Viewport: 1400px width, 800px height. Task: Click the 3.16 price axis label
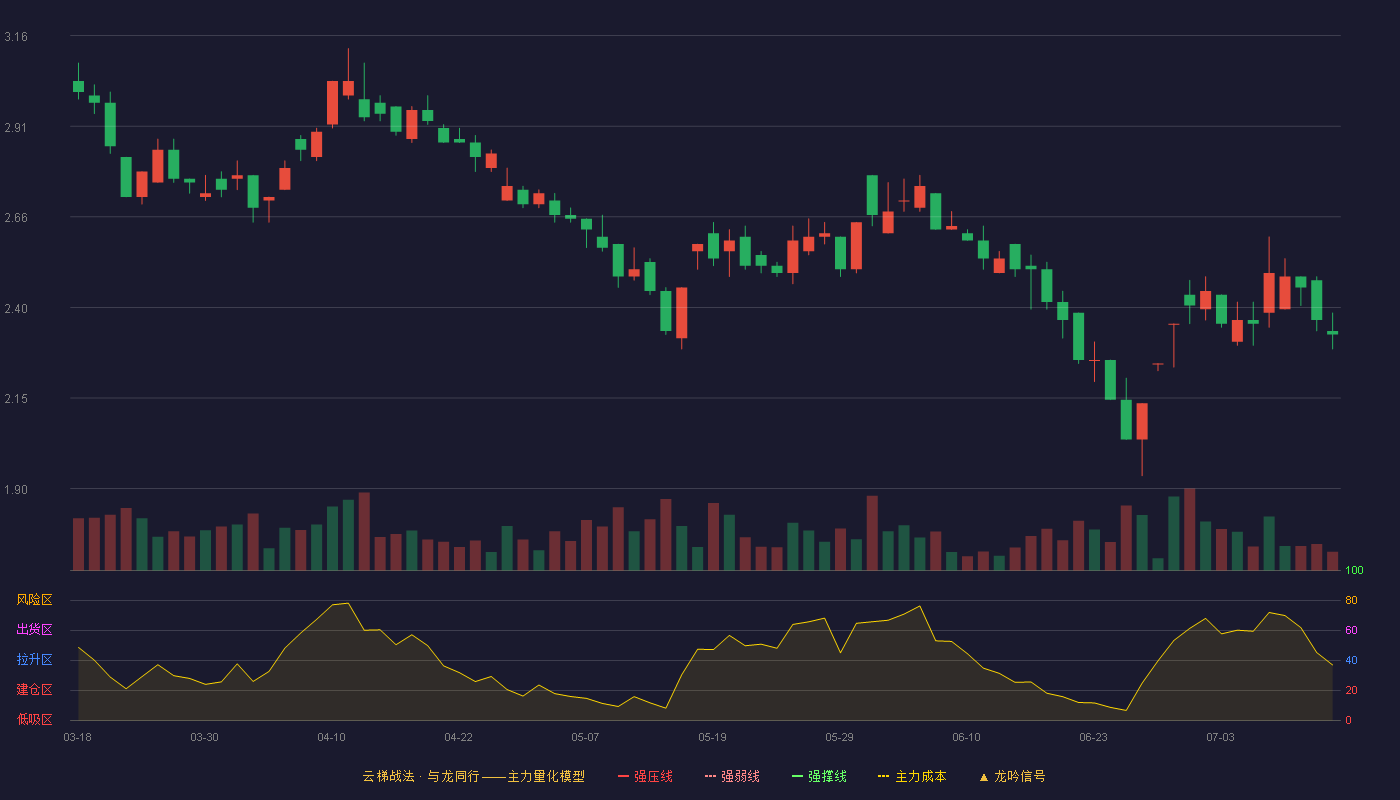pyautogui.click(x=16, y=37)
